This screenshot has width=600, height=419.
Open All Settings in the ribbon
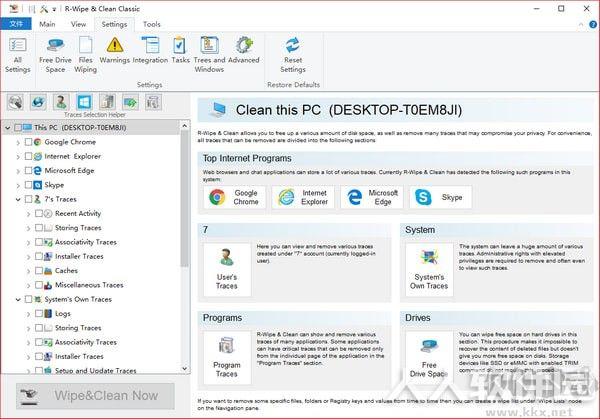(18, 55)
